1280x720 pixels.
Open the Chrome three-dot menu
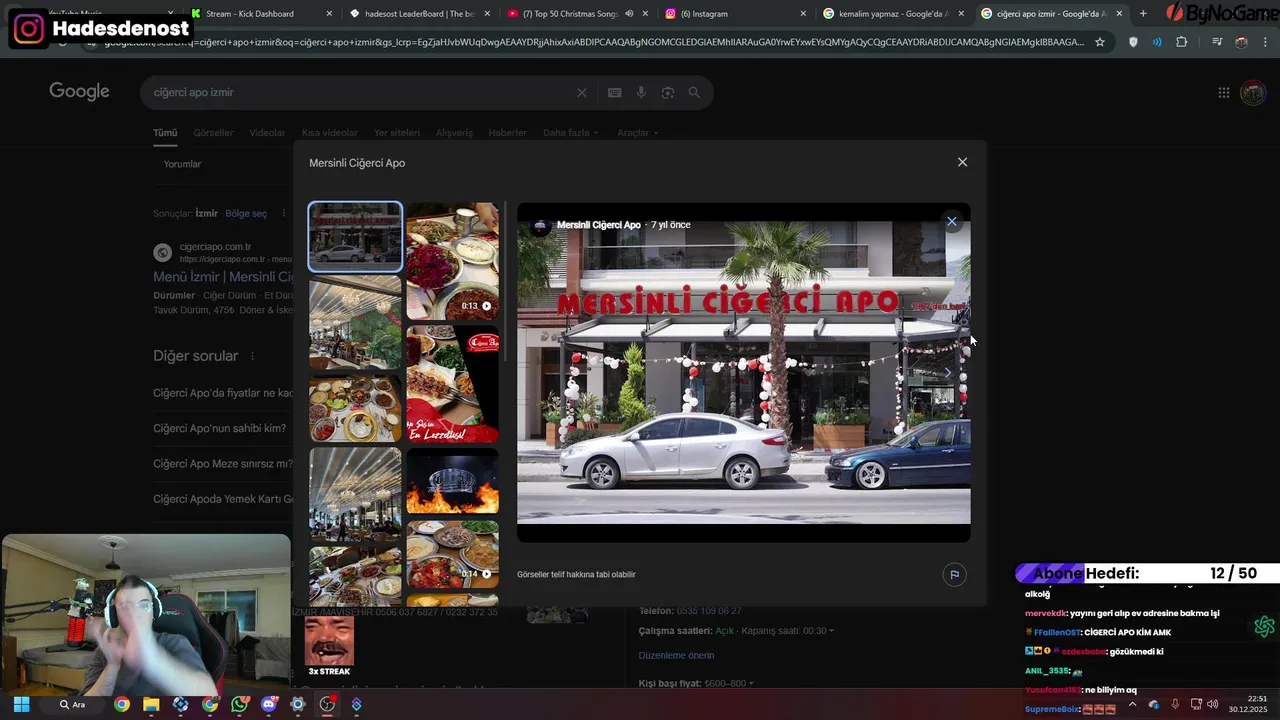coord(1265,42)
